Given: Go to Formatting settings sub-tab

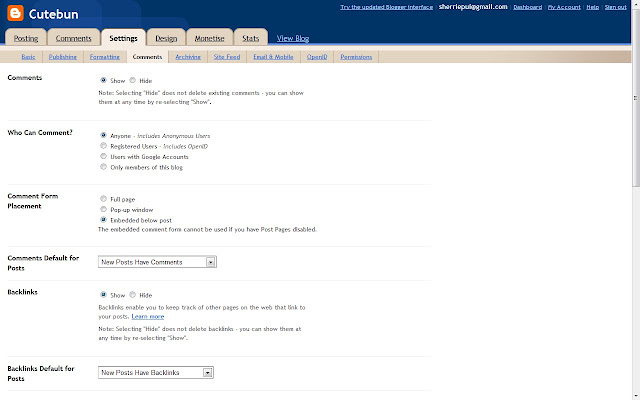Looking at the screenshot, I should tap(105, 57).
